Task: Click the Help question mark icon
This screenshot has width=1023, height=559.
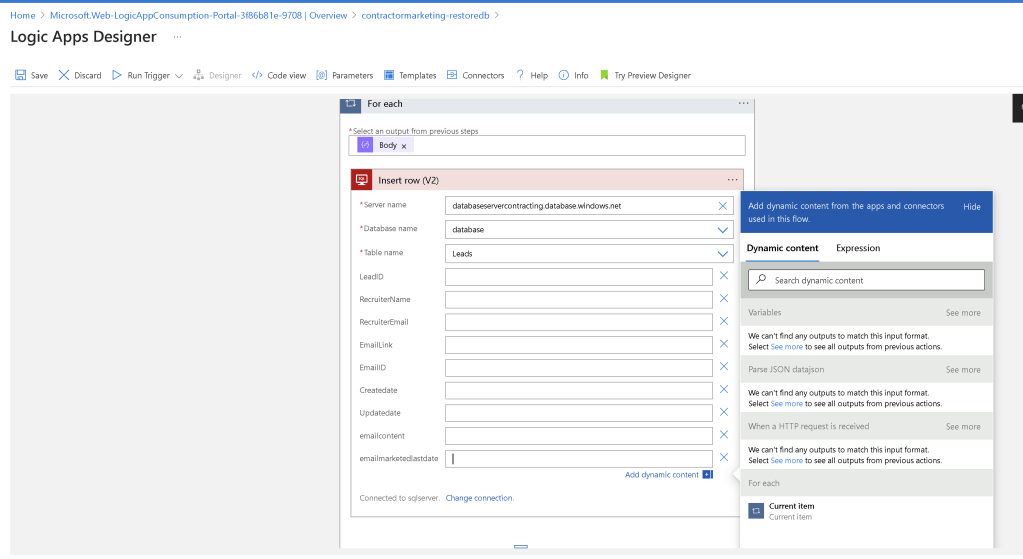Action: [520, 75]
